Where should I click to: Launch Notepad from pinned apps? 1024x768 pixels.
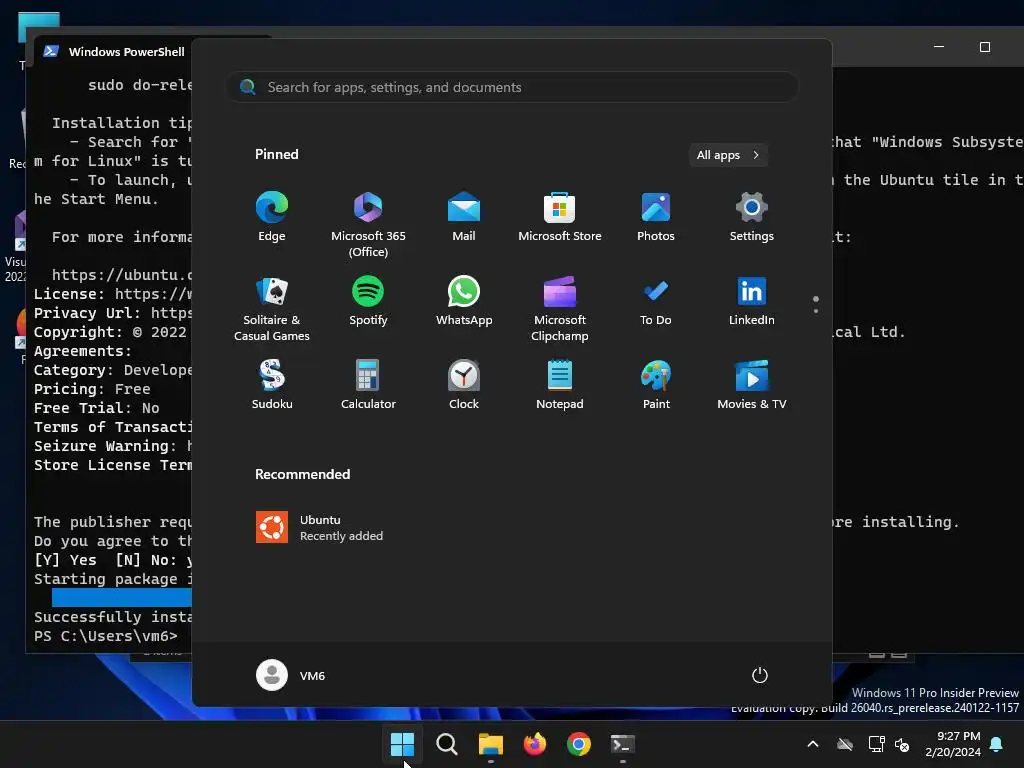560,385
